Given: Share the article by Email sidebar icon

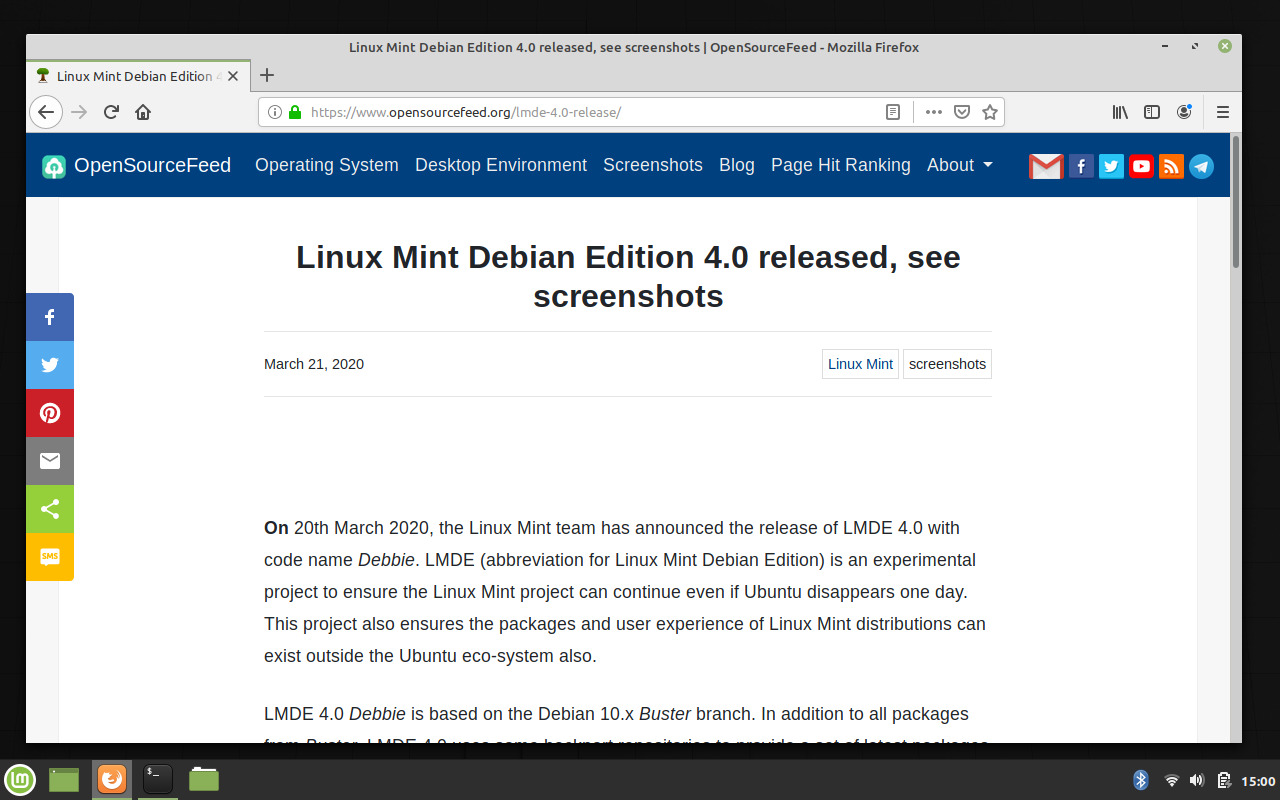Looking at the screenshot, I should click(x=49, y=461).
